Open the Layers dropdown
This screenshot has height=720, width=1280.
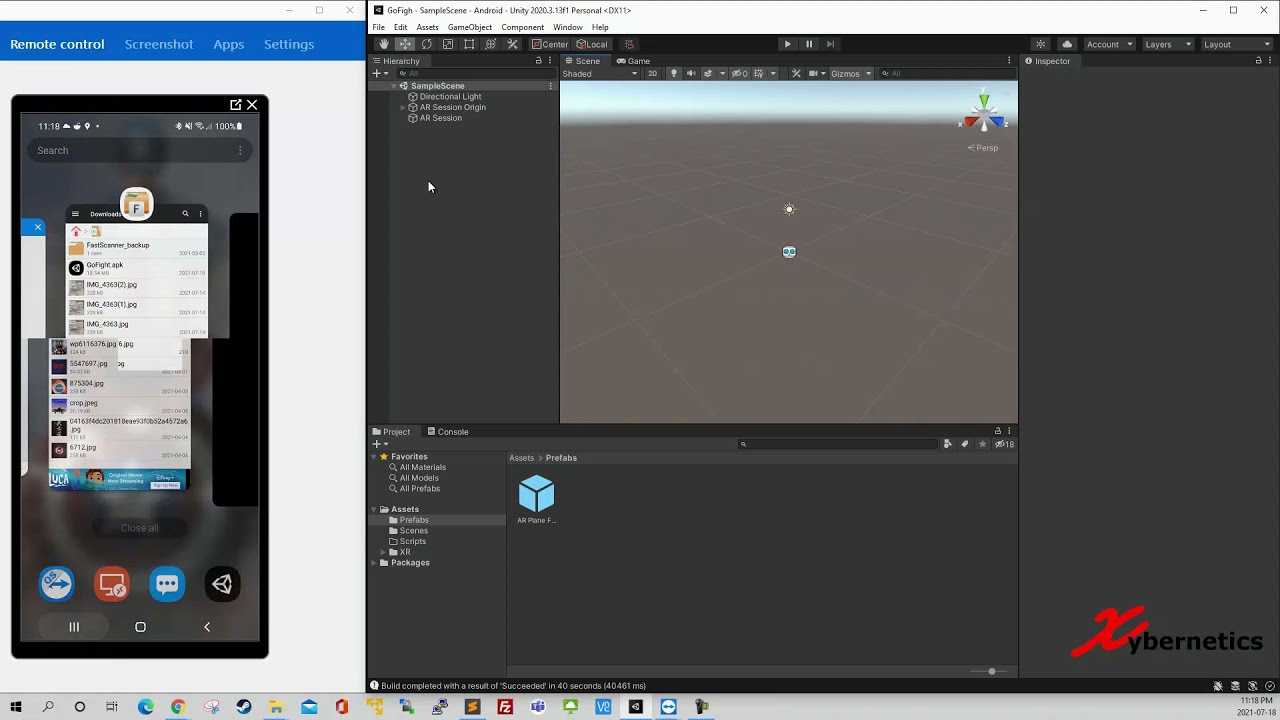[1167, 44]
